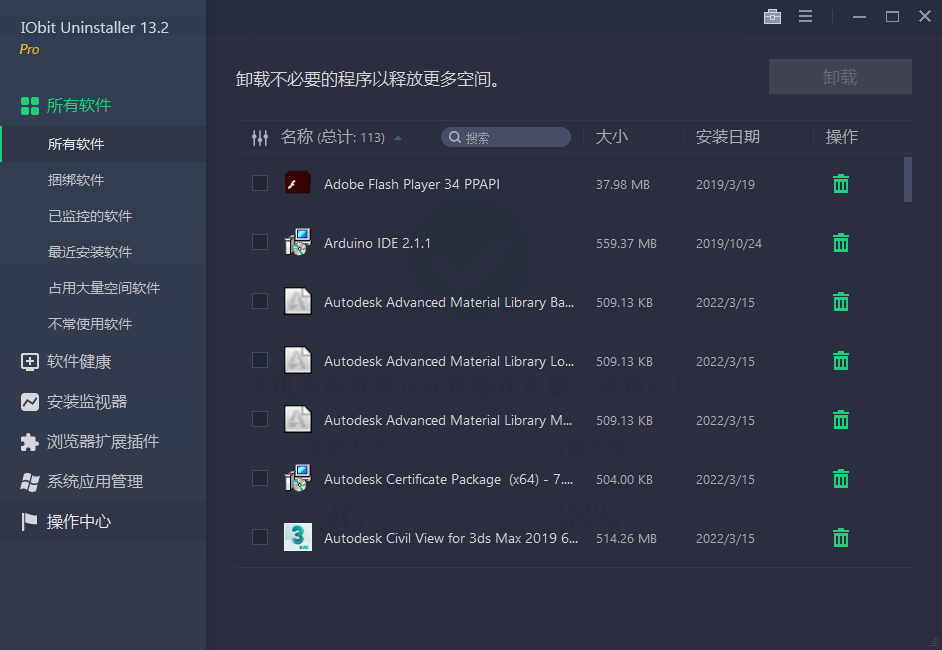This screenshot has height=650, width=942.
Task: Click the magnifier icon in search box
Action: point(455,138)
